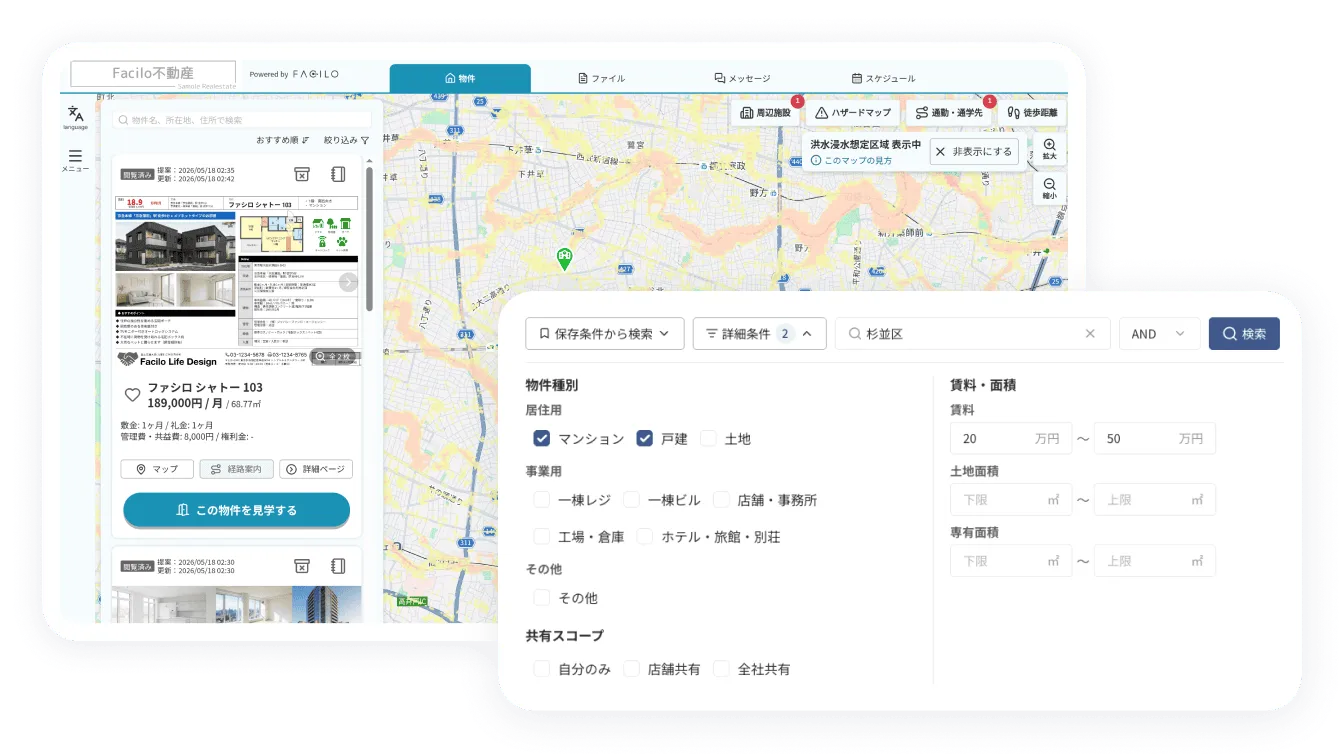Viewport: 1344px width, 756px height.
Task: Click 非表示にする to hide flood zone
Action: click(x=975, y=152)
